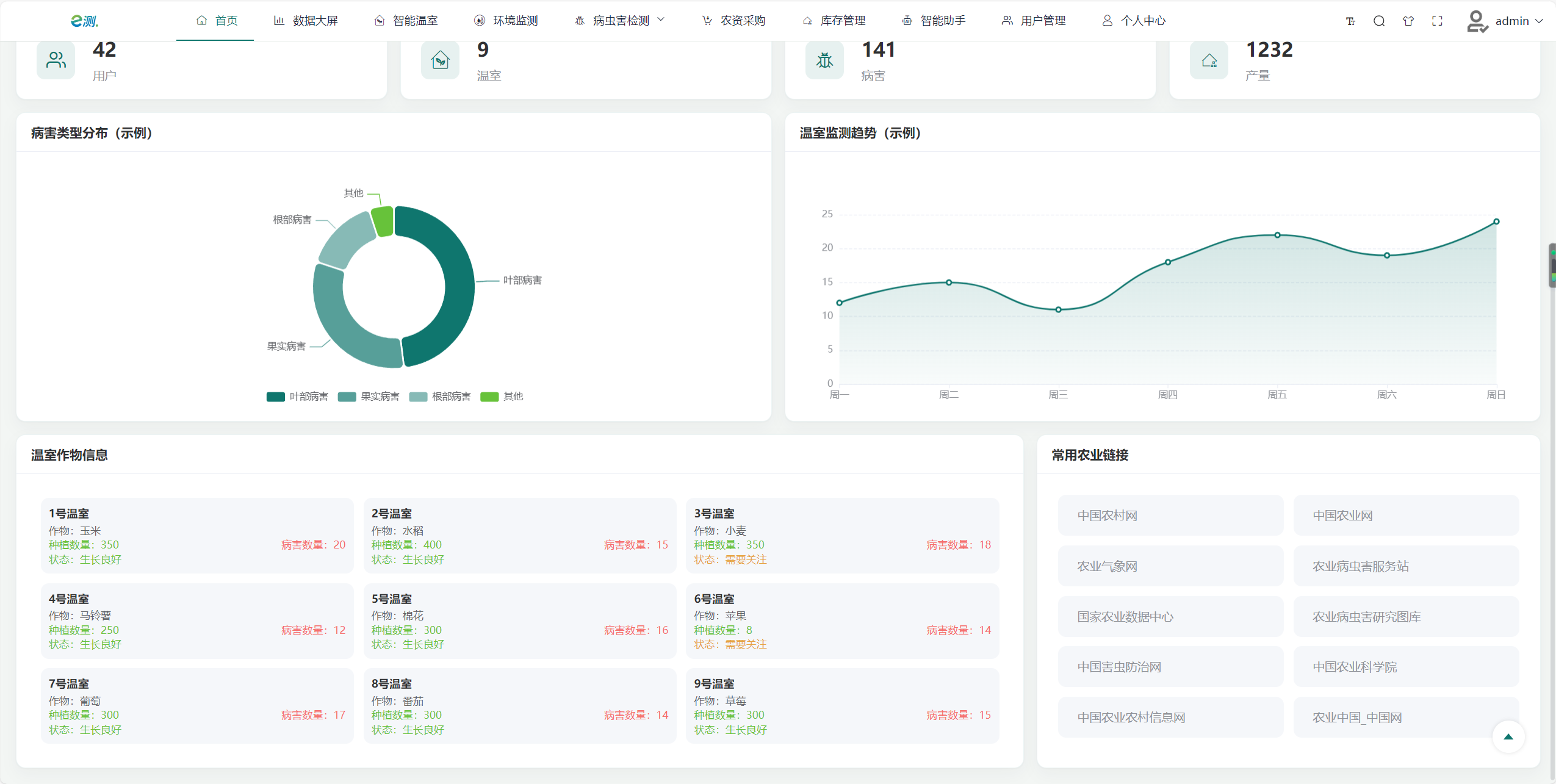Image resolution: width=1556 pixels, height=784 pixels.
Task: Open the 国家农业数据中心 link
Action: coord(1170,617)
